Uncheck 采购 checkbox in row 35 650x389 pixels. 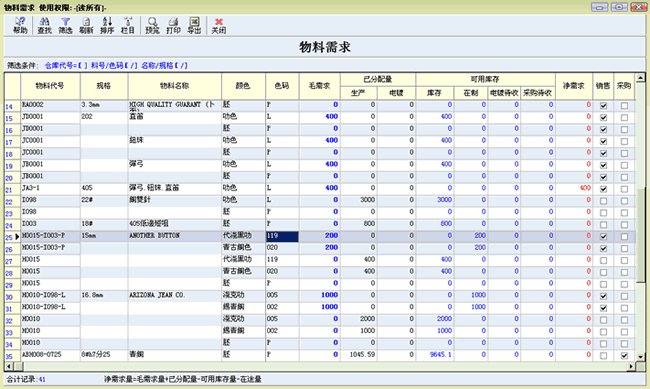point(624,356)
